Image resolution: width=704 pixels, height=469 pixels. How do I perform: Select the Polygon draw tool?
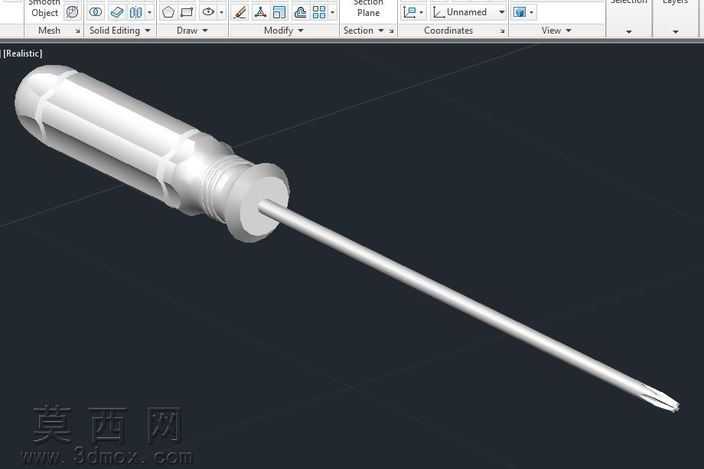pos(168,12)
